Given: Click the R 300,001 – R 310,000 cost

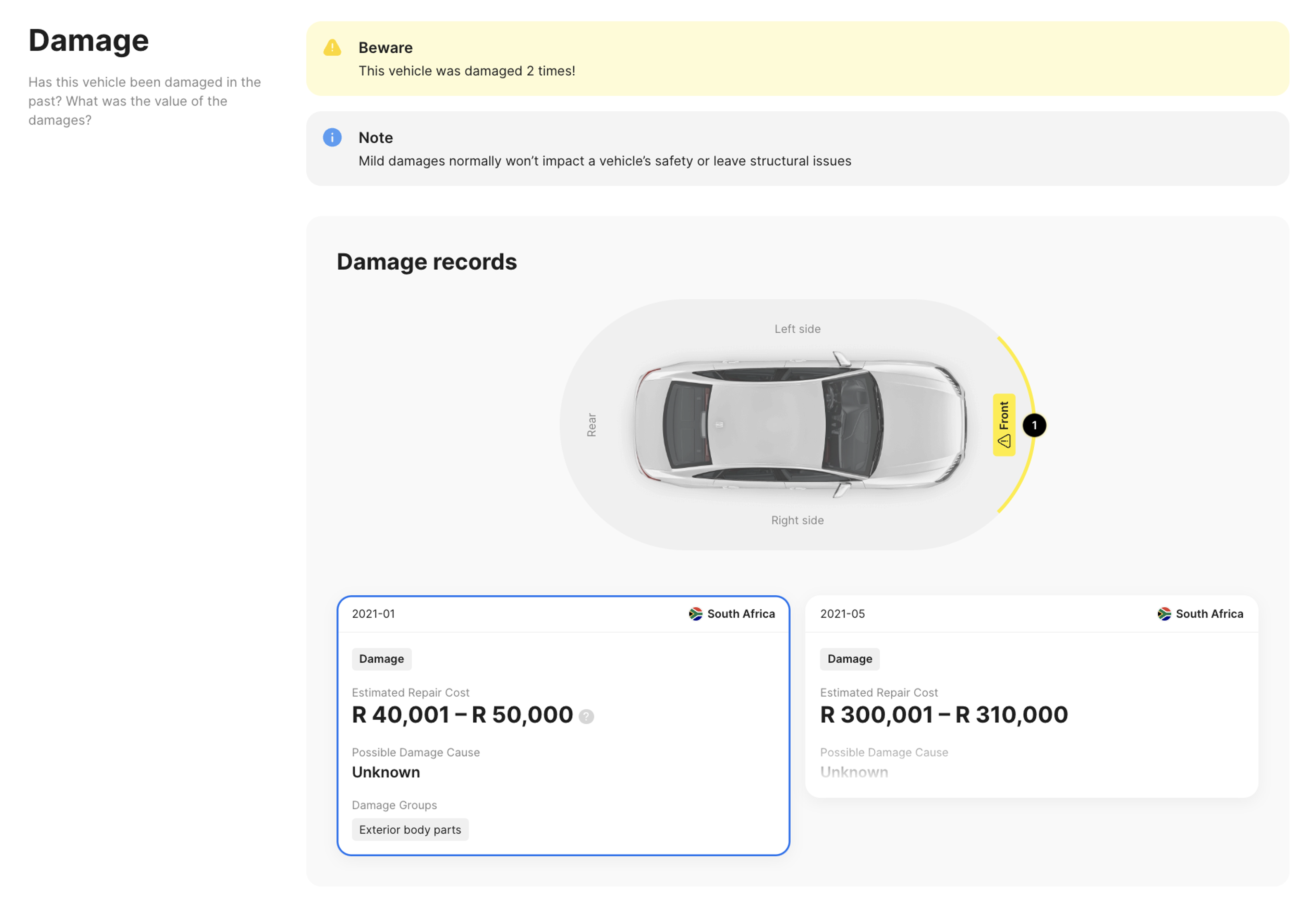Looking at the screenshot, I should 943,714.
